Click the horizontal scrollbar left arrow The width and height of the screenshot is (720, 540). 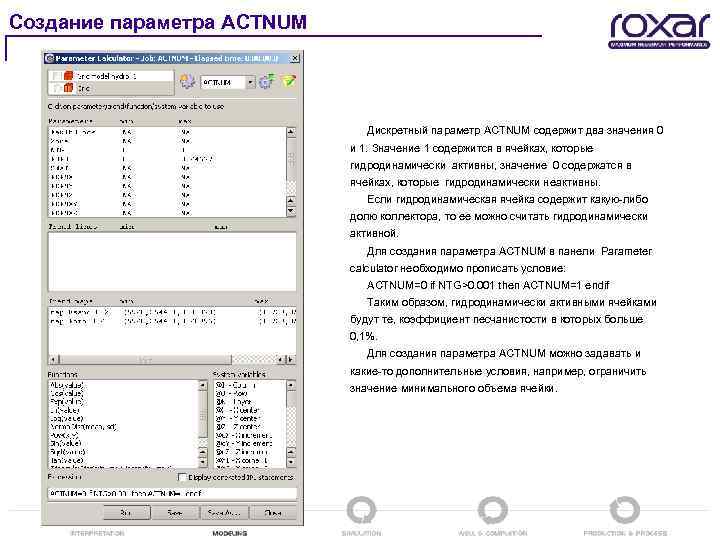(x=54, y=359)
